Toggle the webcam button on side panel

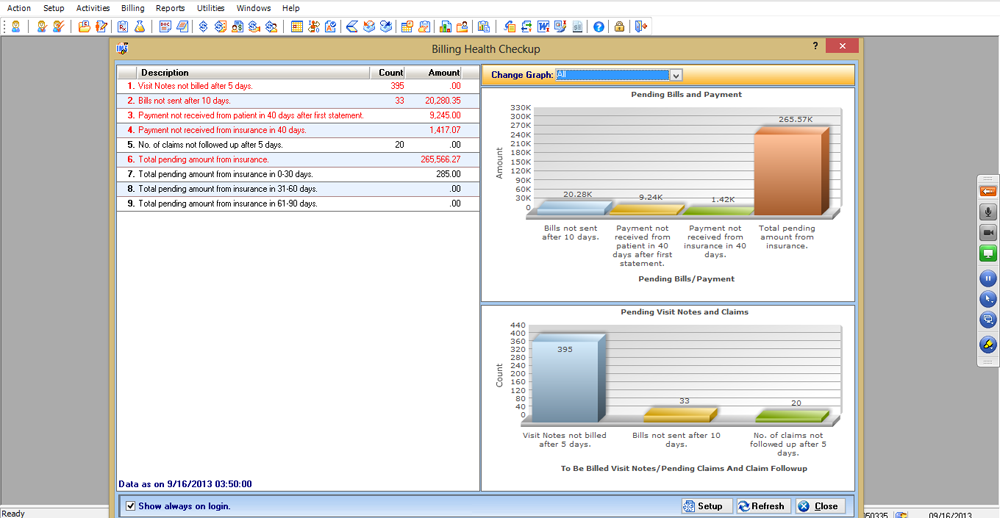(987, 233)
